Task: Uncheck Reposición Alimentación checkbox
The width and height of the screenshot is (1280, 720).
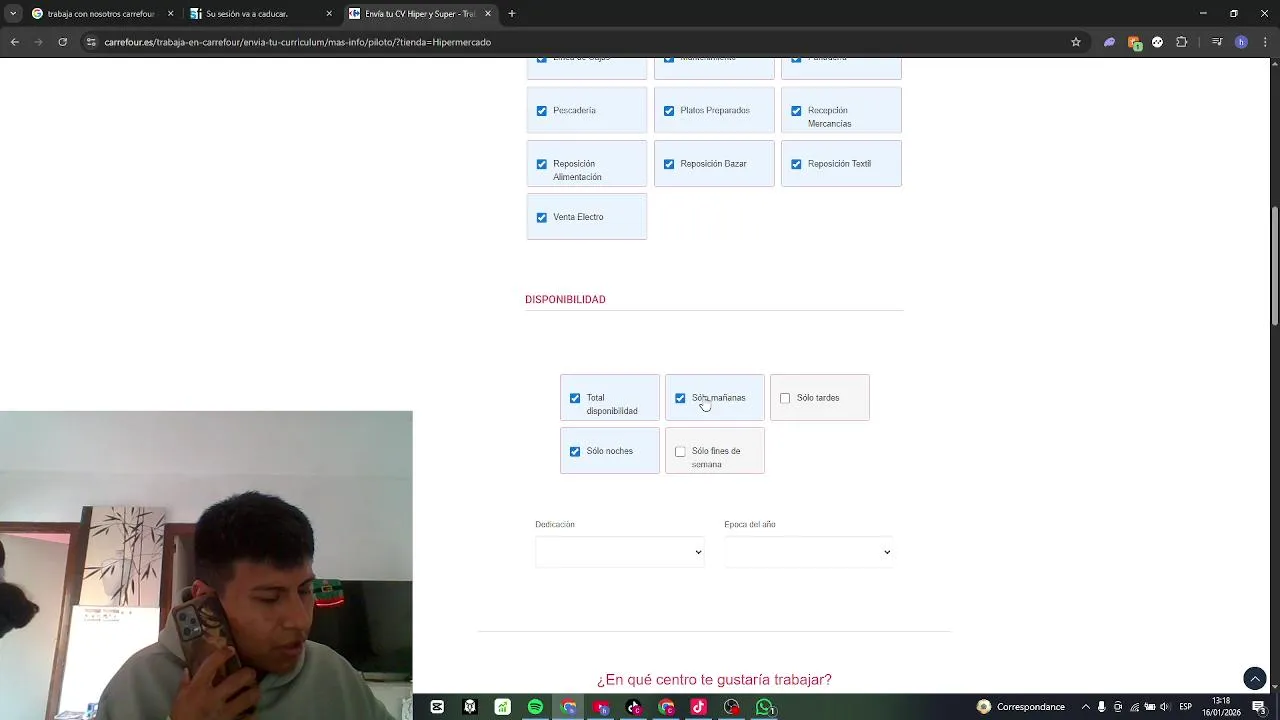Action: [x=542, y=164]
